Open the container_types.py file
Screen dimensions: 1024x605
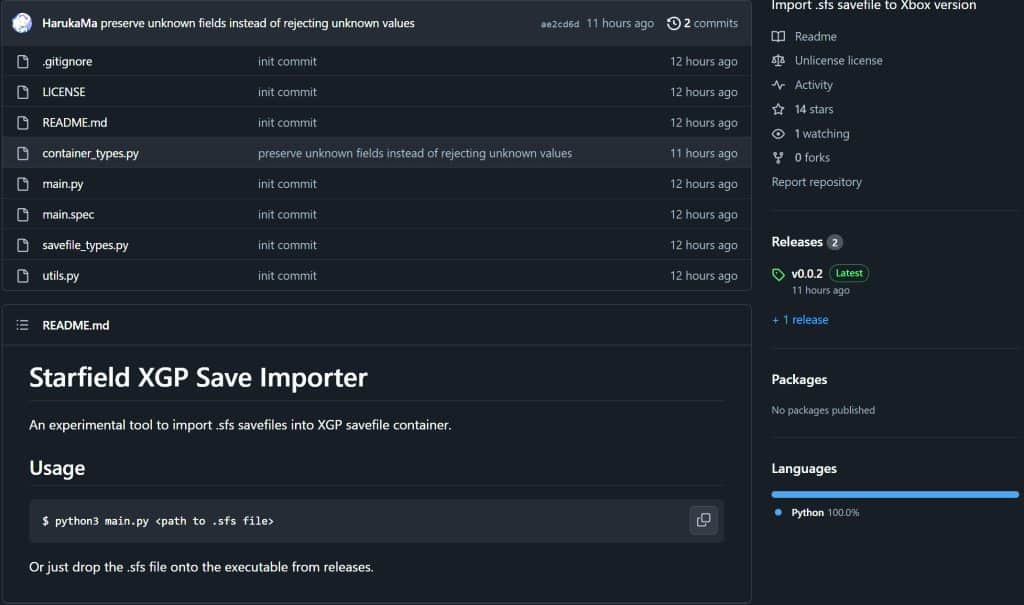click(91, 154)
